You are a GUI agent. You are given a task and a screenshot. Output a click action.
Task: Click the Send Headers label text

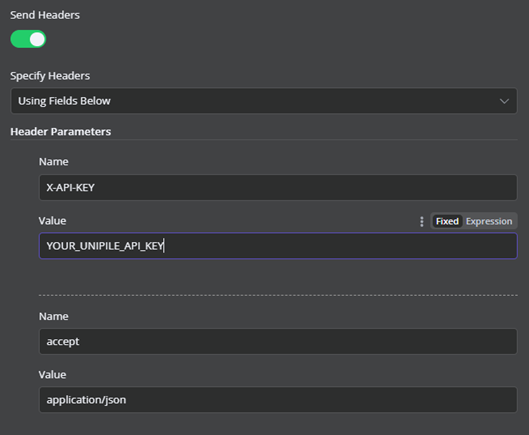45,15
